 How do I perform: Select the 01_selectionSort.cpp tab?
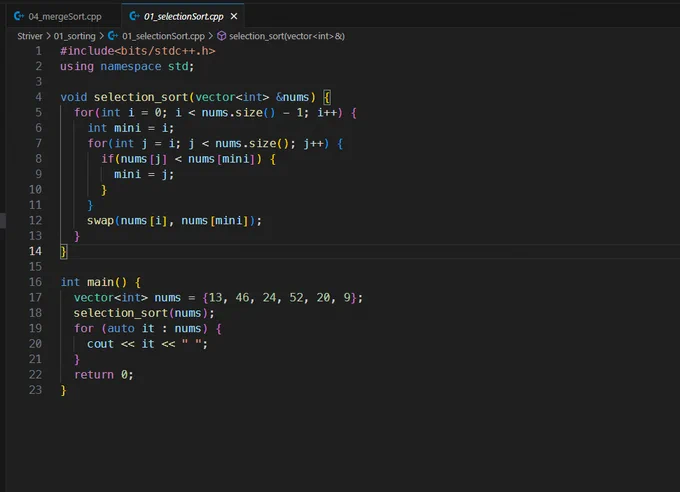pos(183,16)
